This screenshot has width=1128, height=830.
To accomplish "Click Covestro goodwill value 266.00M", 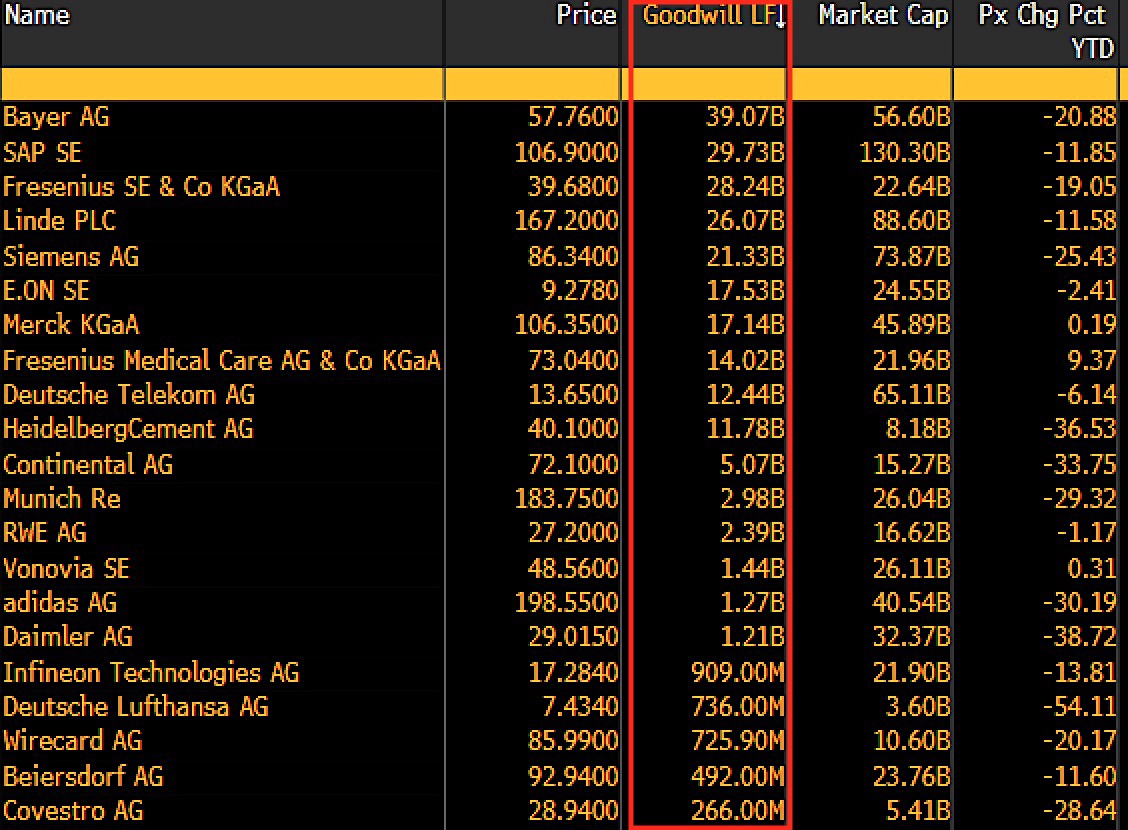I will click(x=737, y=811).
